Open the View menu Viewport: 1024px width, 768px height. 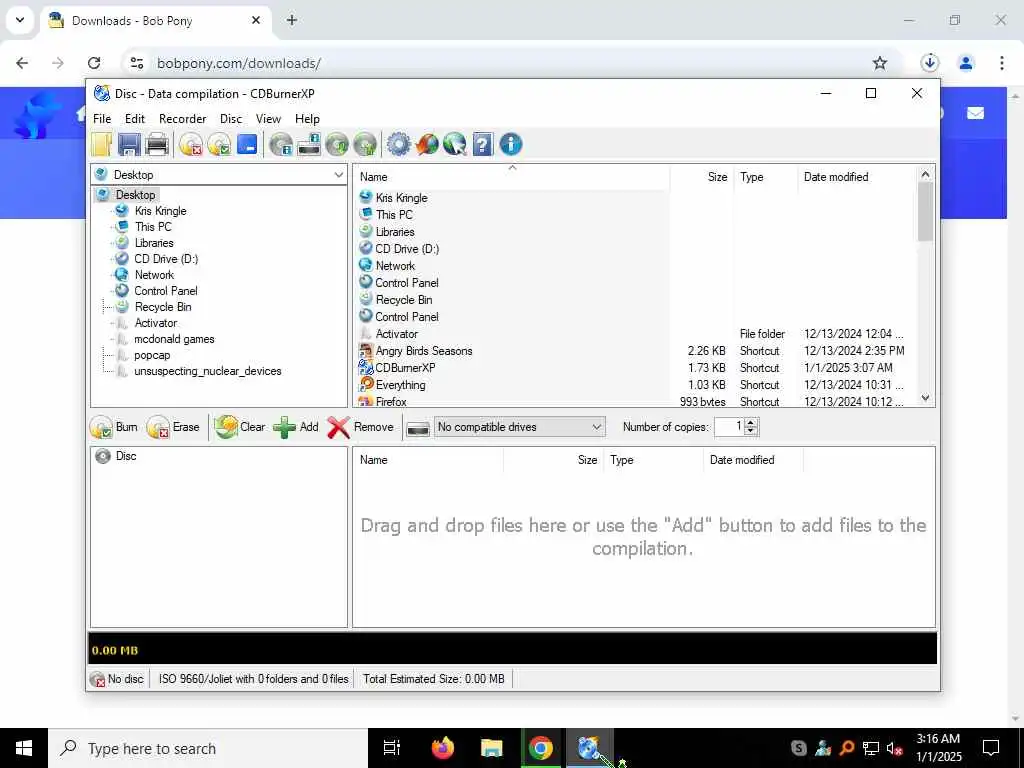click(x=268, y=119)
